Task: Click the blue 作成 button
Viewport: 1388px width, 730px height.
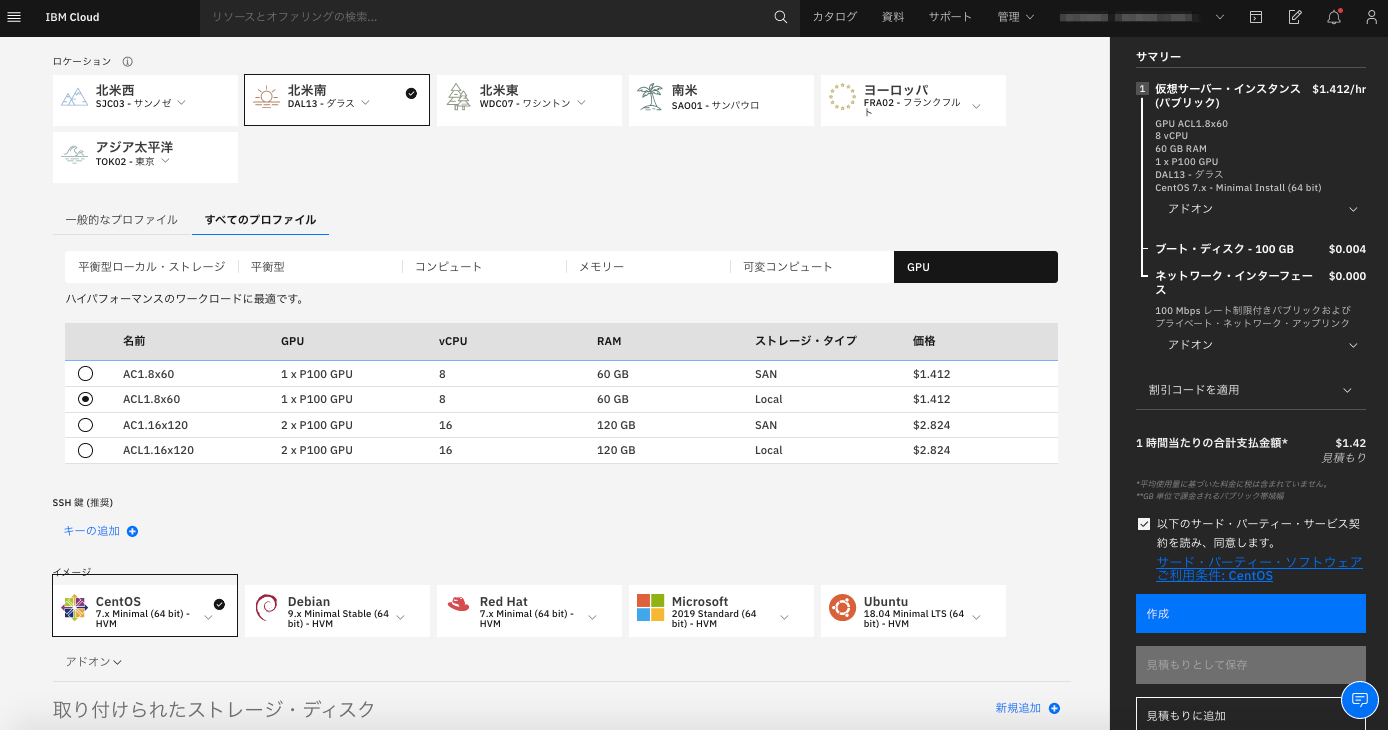Action: click(x=1251, y=613)
